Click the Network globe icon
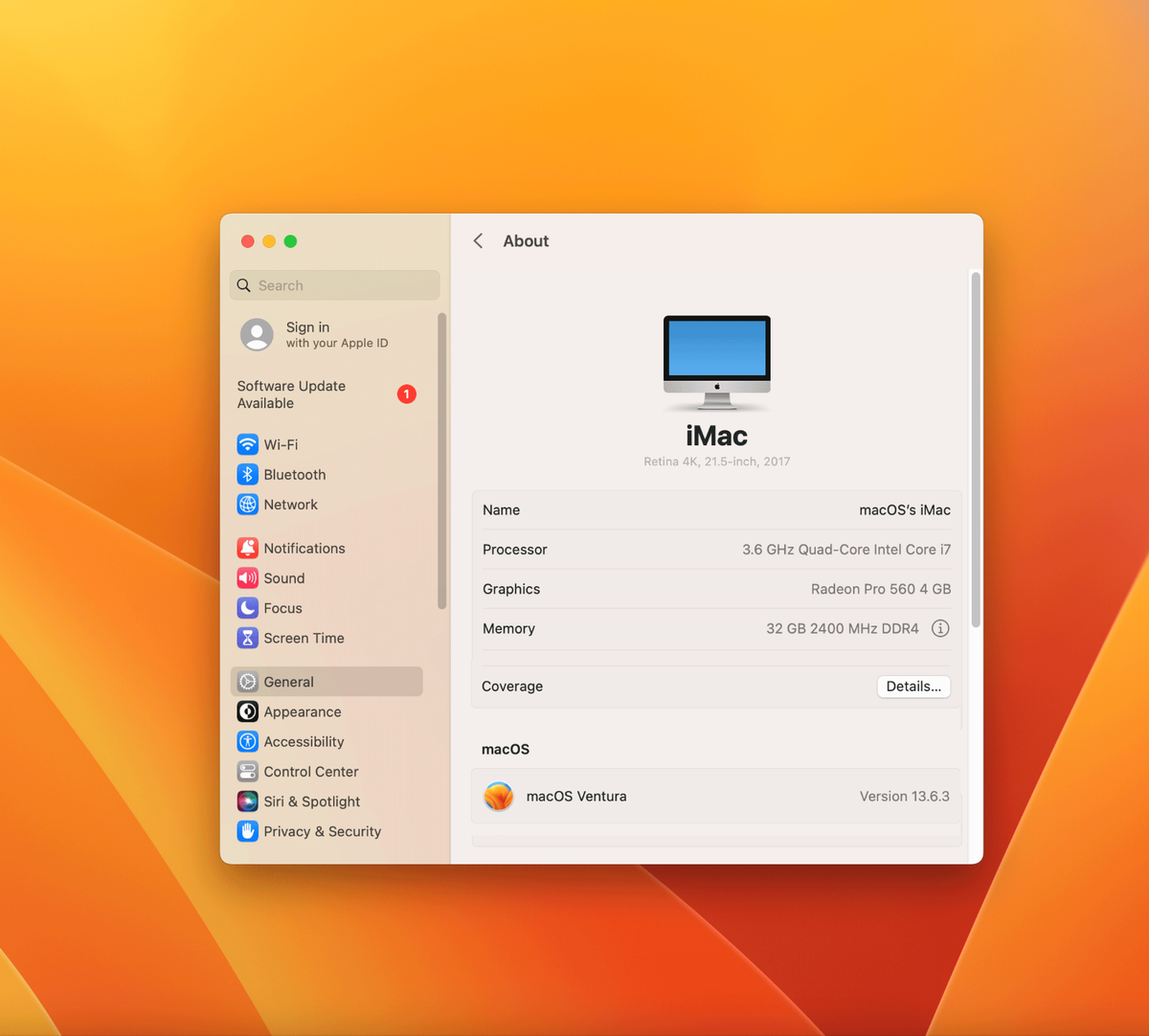 (247, 505)
